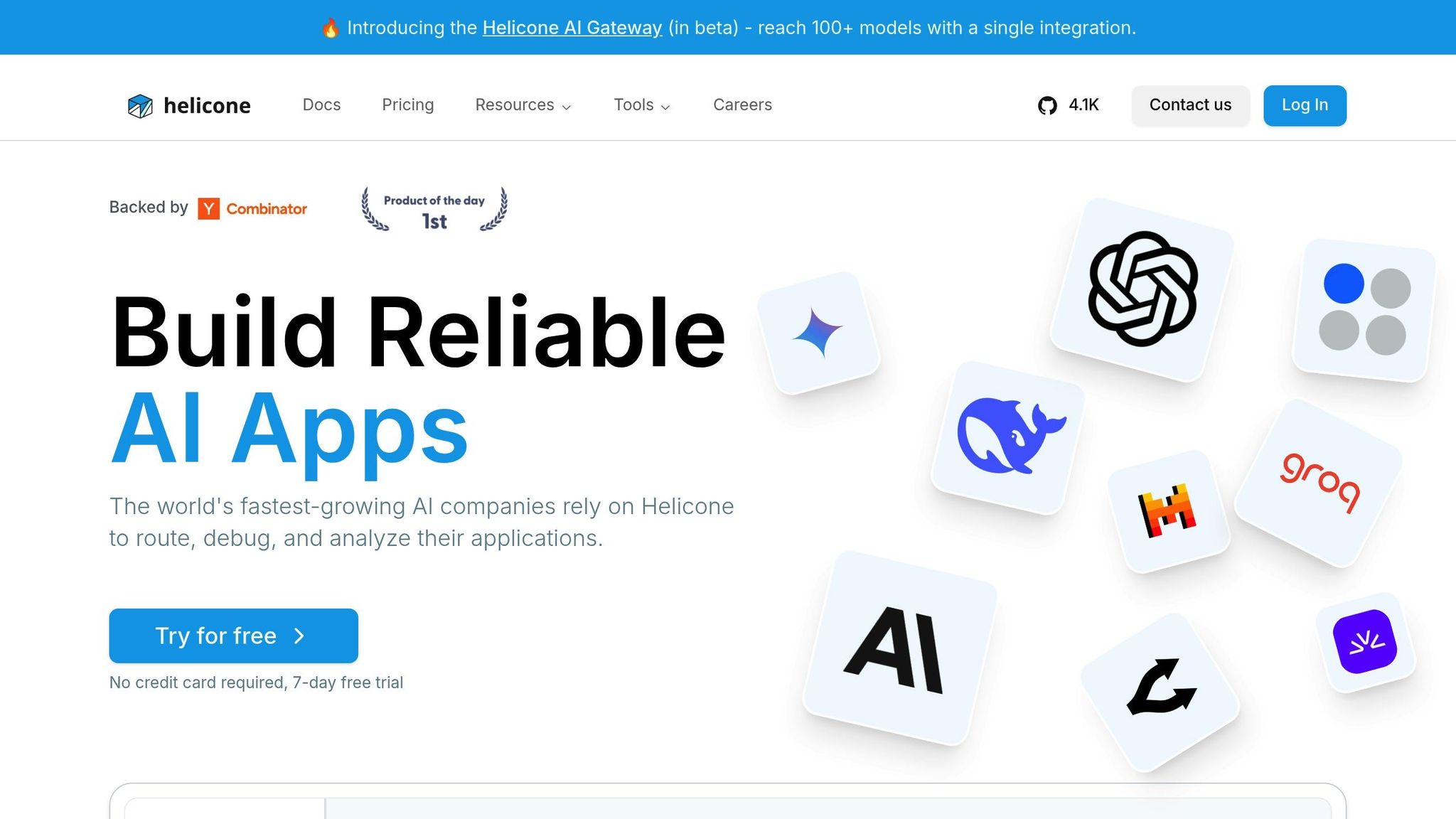Click the Log In button

(x=1305, y=105)
